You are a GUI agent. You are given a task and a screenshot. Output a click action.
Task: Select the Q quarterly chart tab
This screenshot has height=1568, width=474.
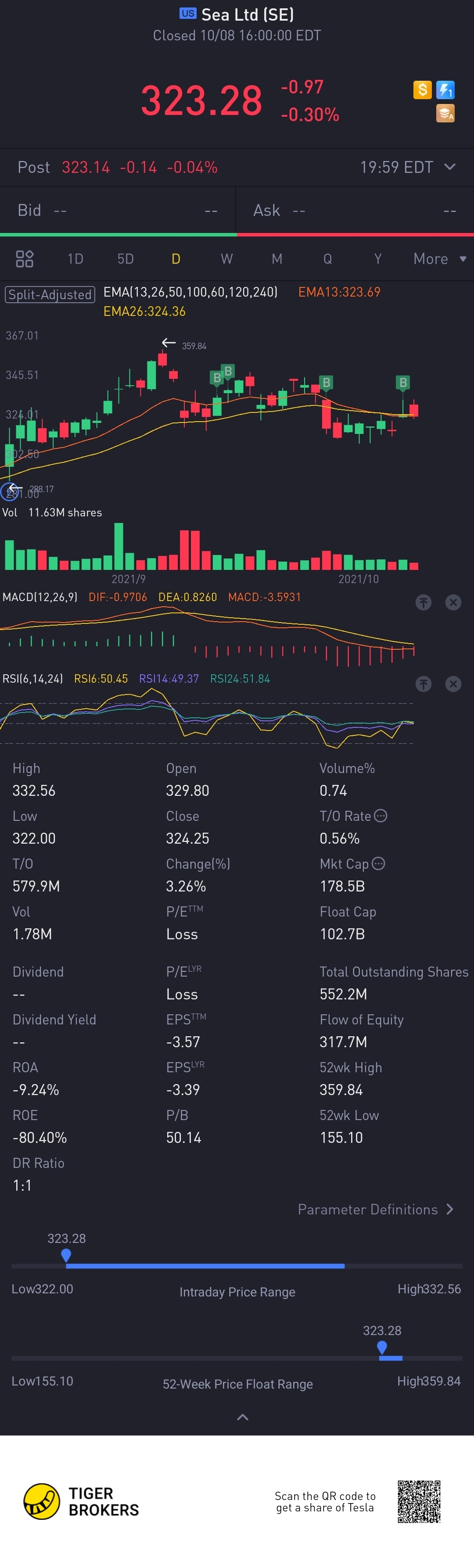coord(327,259)
